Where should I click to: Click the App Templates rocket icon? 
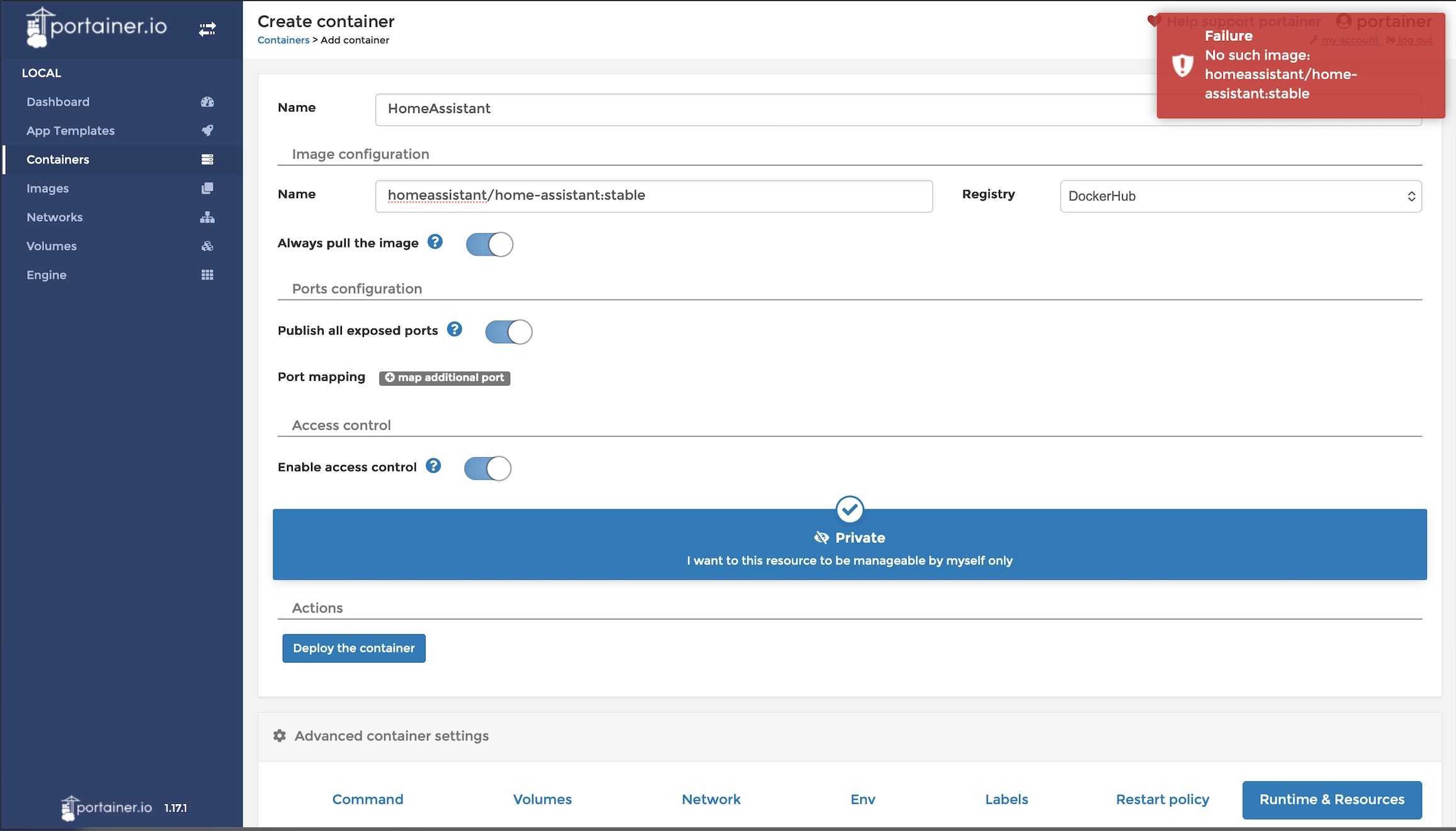207,130
